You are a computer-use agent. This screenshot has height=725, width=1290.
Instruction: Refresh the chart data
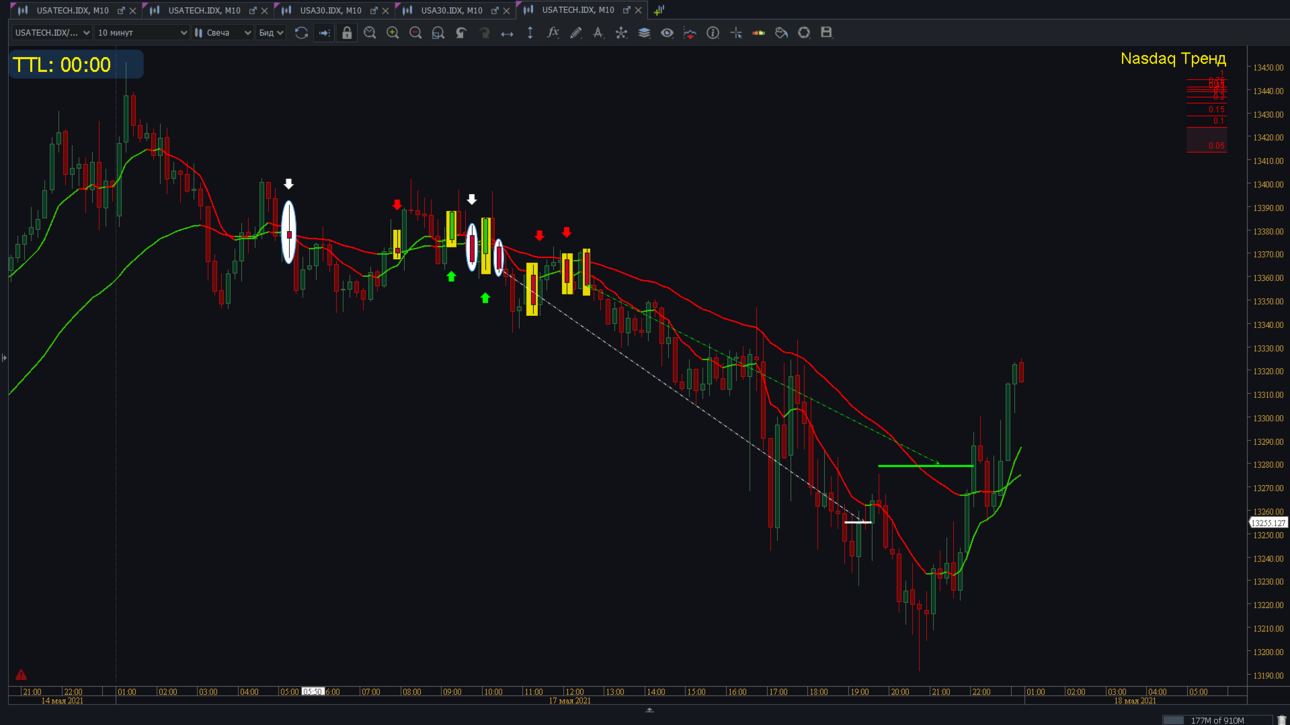pyautogui.click(x=301, y=33)
